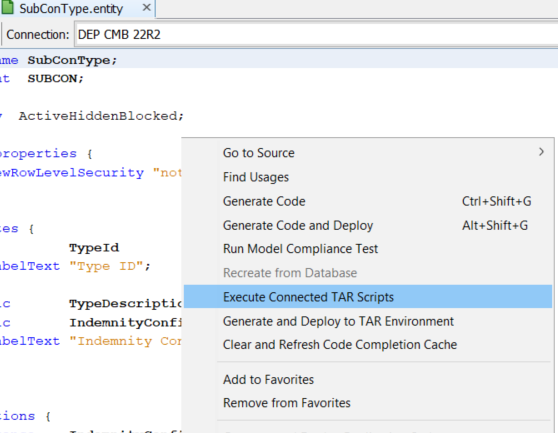Click the TypeDescription attribute in code
The height and width of the screenshot is (433, 558).
[x=126, y=303]
